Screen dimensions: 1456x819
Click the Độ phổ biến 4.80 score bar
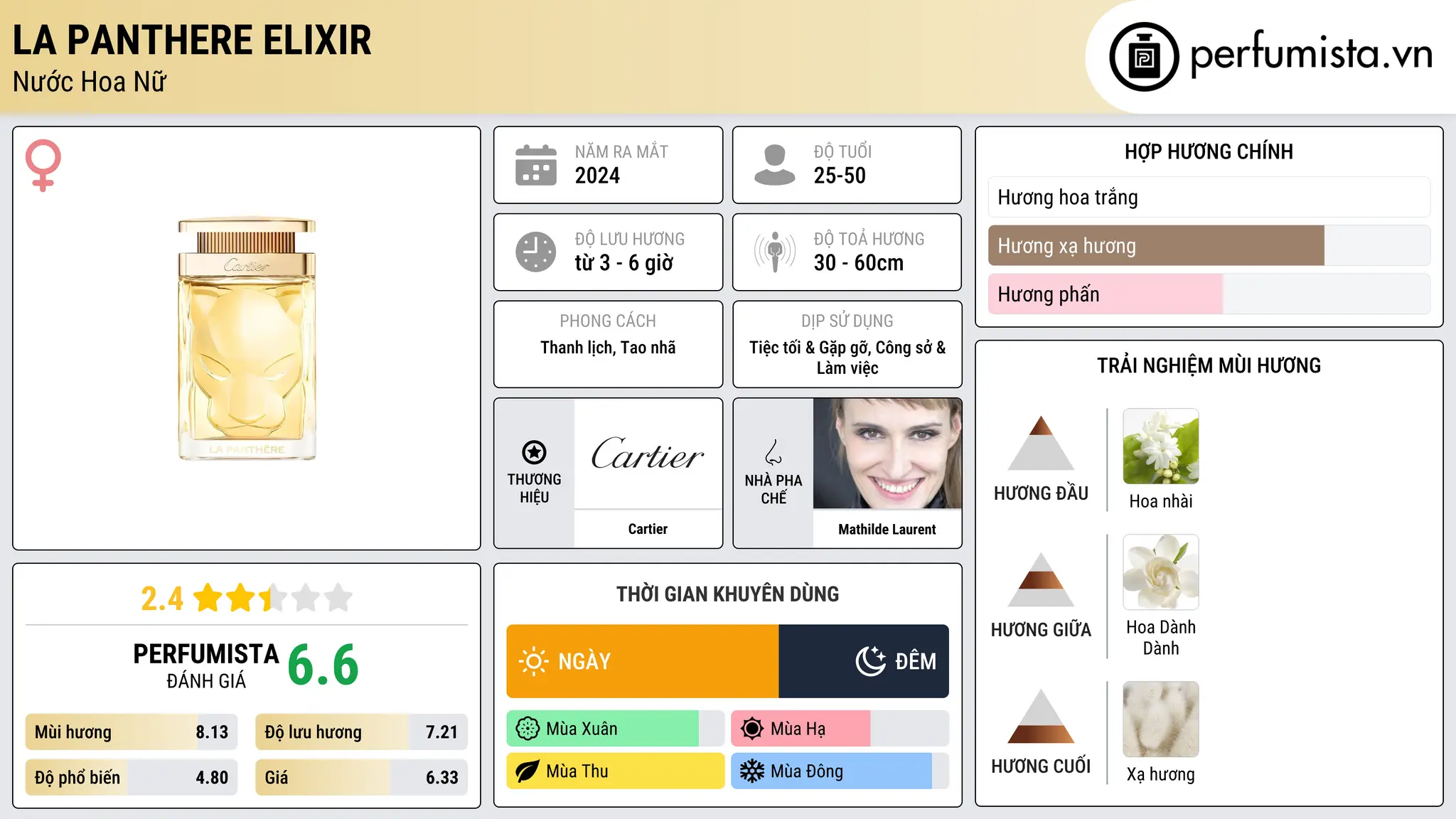[x=132, y=778]
